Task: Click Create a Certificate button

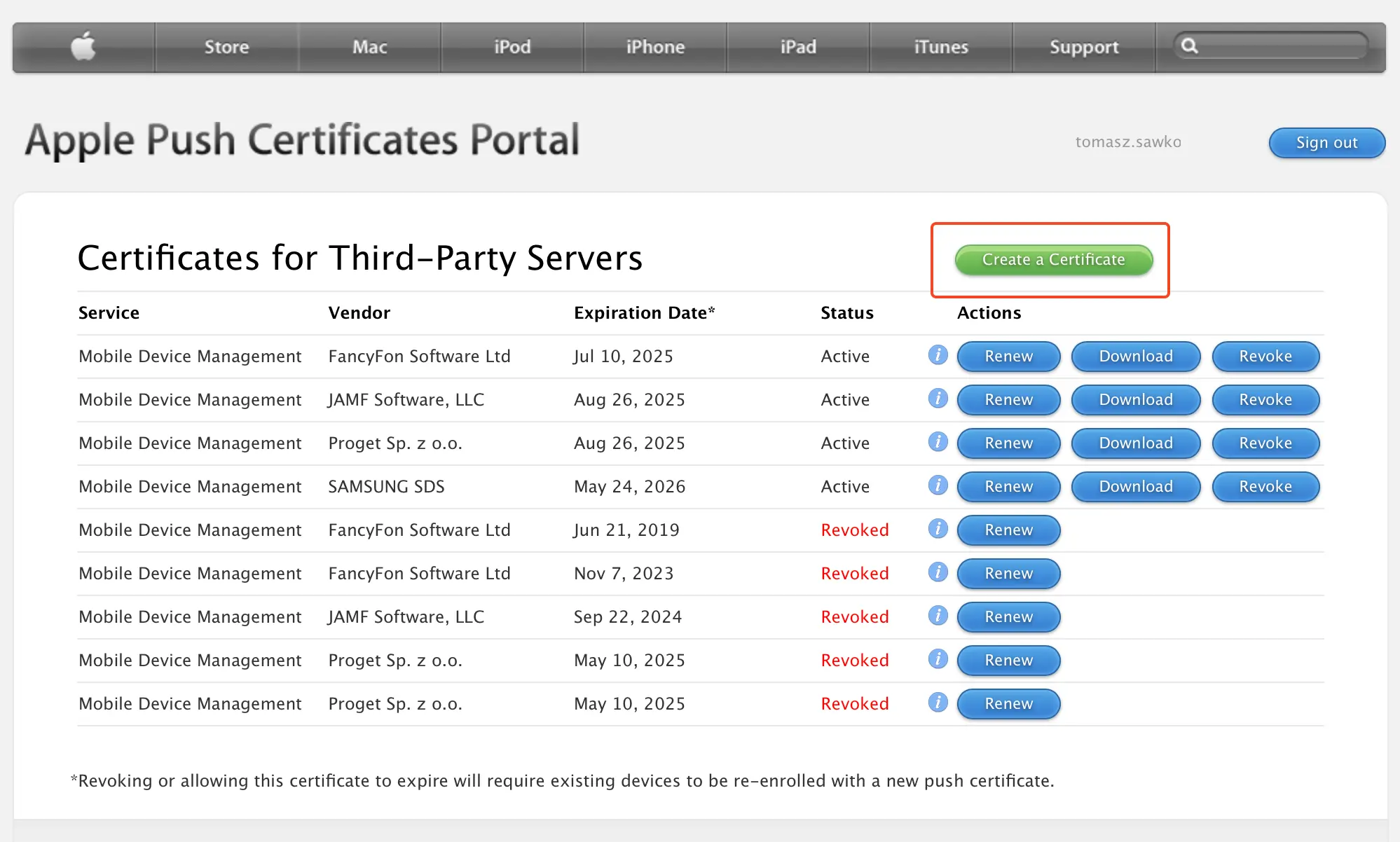Action: pyautogui.click(x=1053, y=260)
